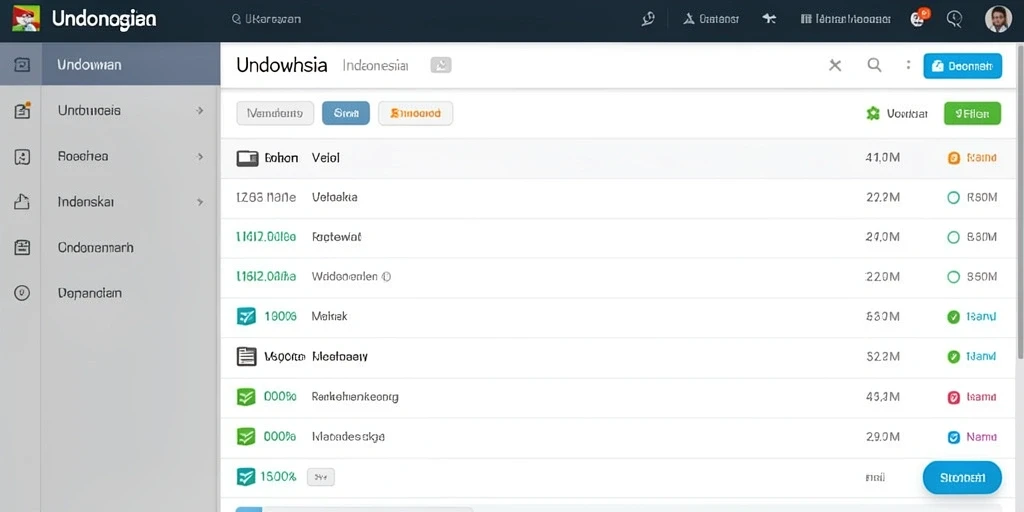Select the orange Smaood tab
This screenshot has width=1024, height=512.
415,113
